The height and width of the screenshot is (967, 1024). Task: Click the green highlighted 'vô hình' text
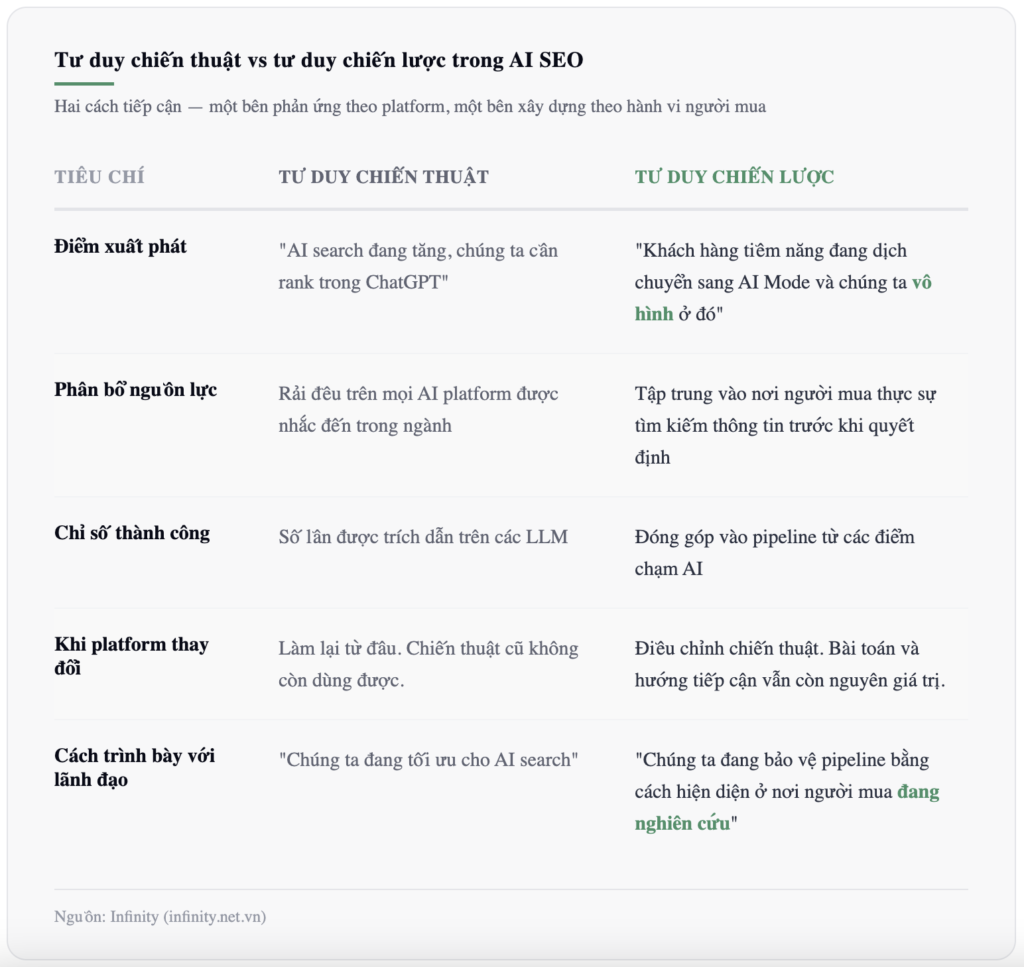[921, 282]
